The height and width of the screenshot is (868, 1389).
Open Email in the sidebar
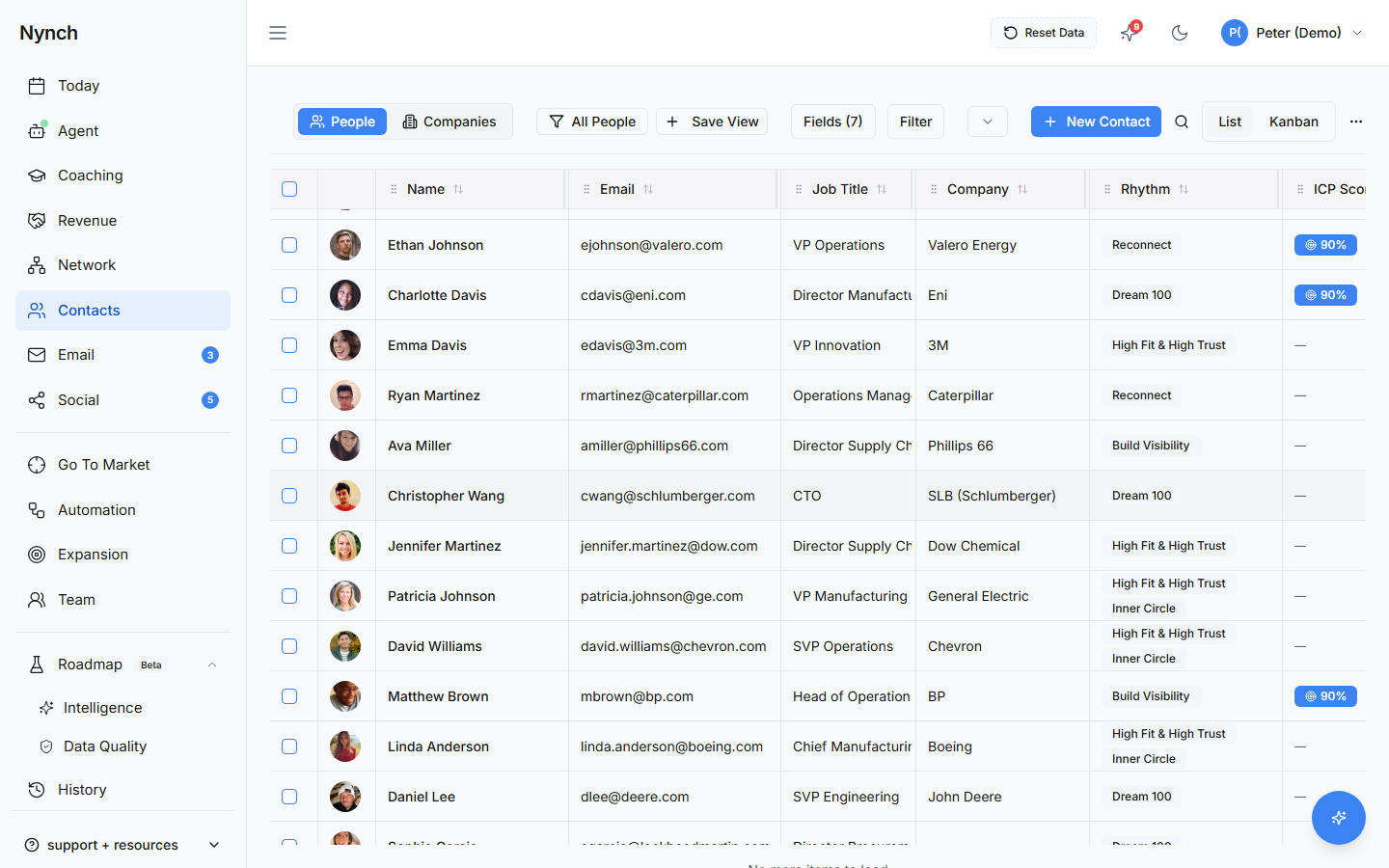click(123, 355)
